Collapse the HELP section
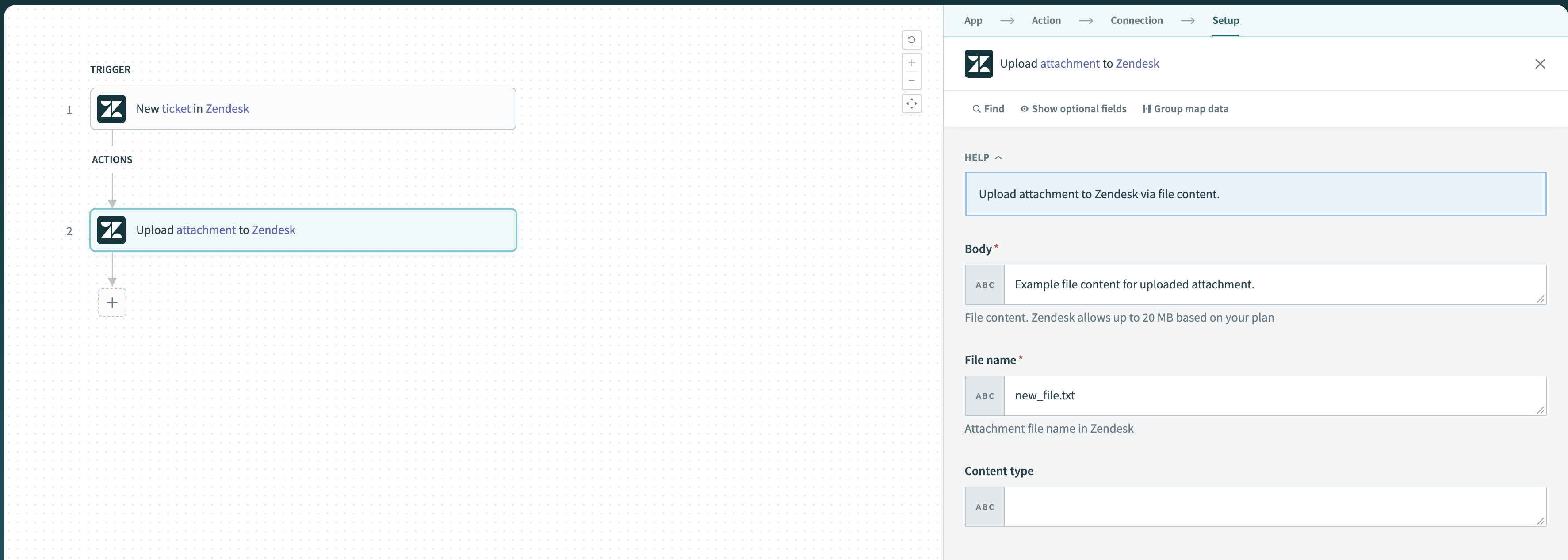This screenshot has height=560, width=1568. [x=998, y=157]
